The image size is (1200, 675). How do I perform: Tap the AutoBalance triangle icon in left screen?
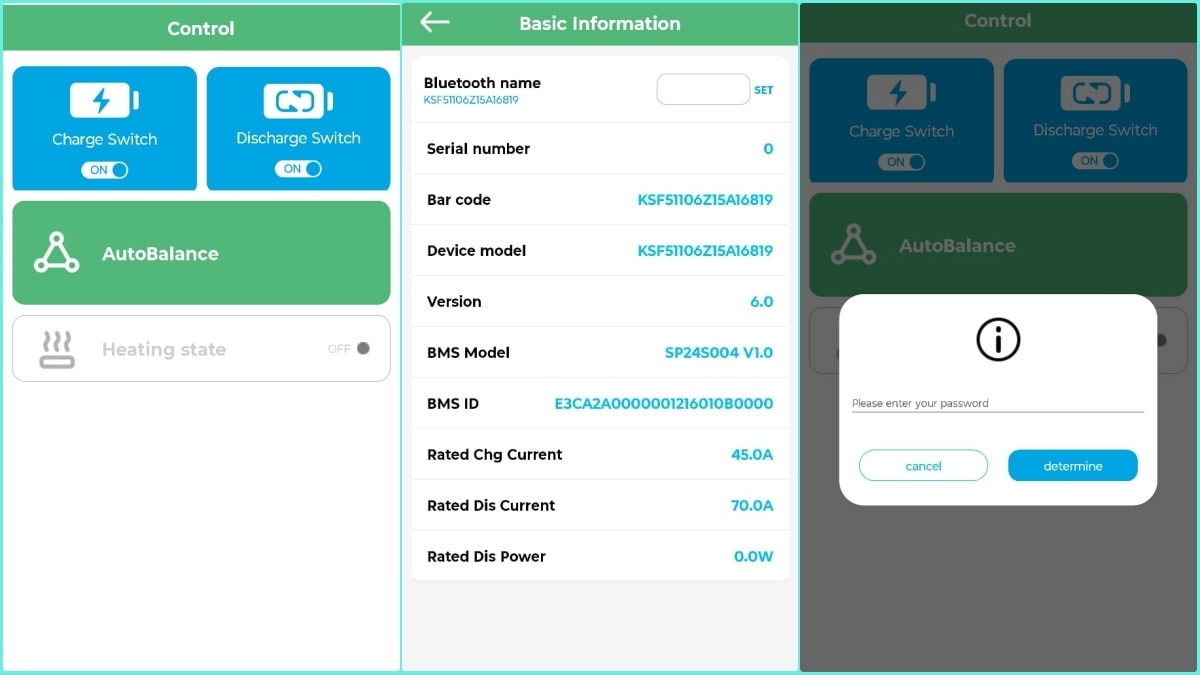pyautogui.click(x=56, y=253)
